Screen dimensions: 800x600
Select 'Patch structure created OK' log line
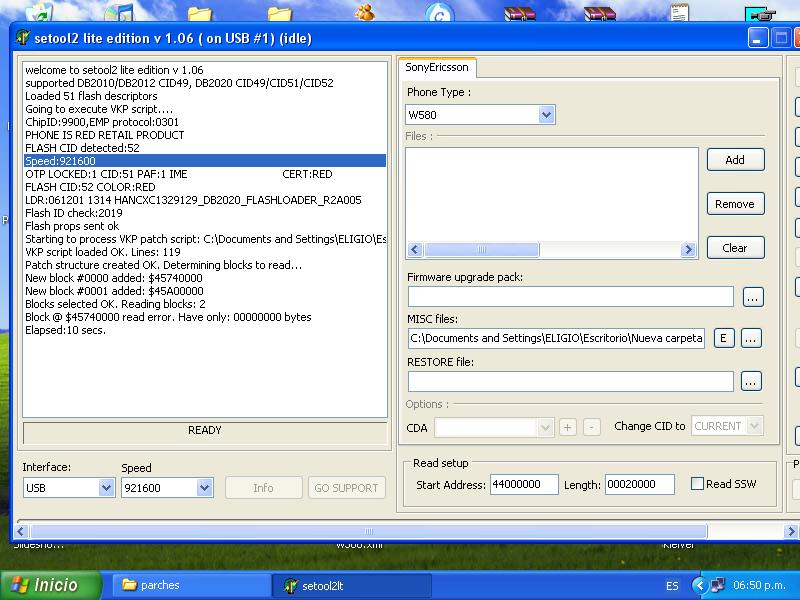click(x=163, y=265)
